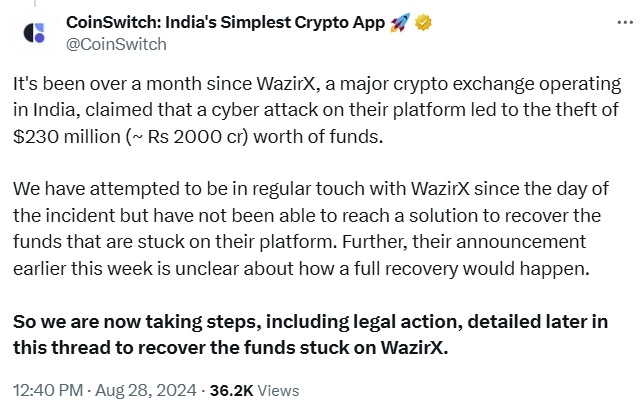Click "WazirX, a major crypto exchange" phrase
Image resolution: width=640 pixels, height=404 pixels.
(x=393, y=84)
